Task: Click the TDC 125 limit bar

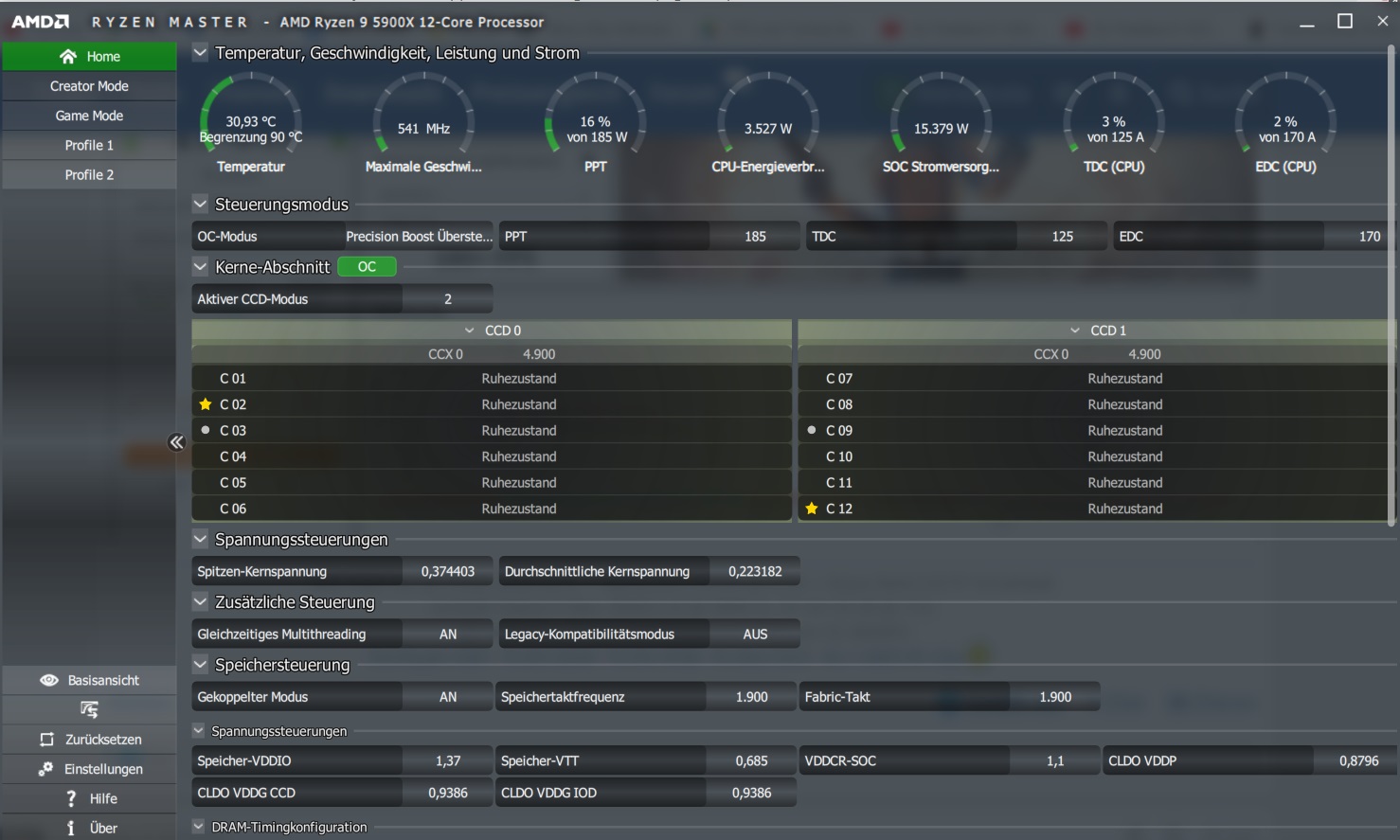Action: tap(957, 237)
